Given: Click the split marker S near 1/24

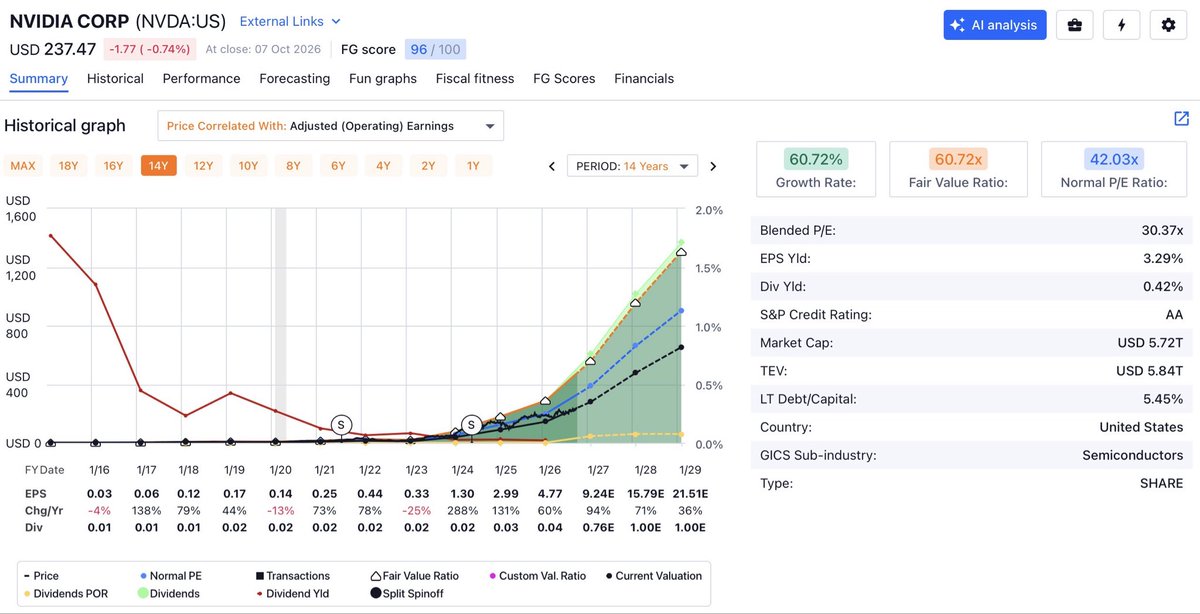Looking at the screenshot, I should click(471, 425).
